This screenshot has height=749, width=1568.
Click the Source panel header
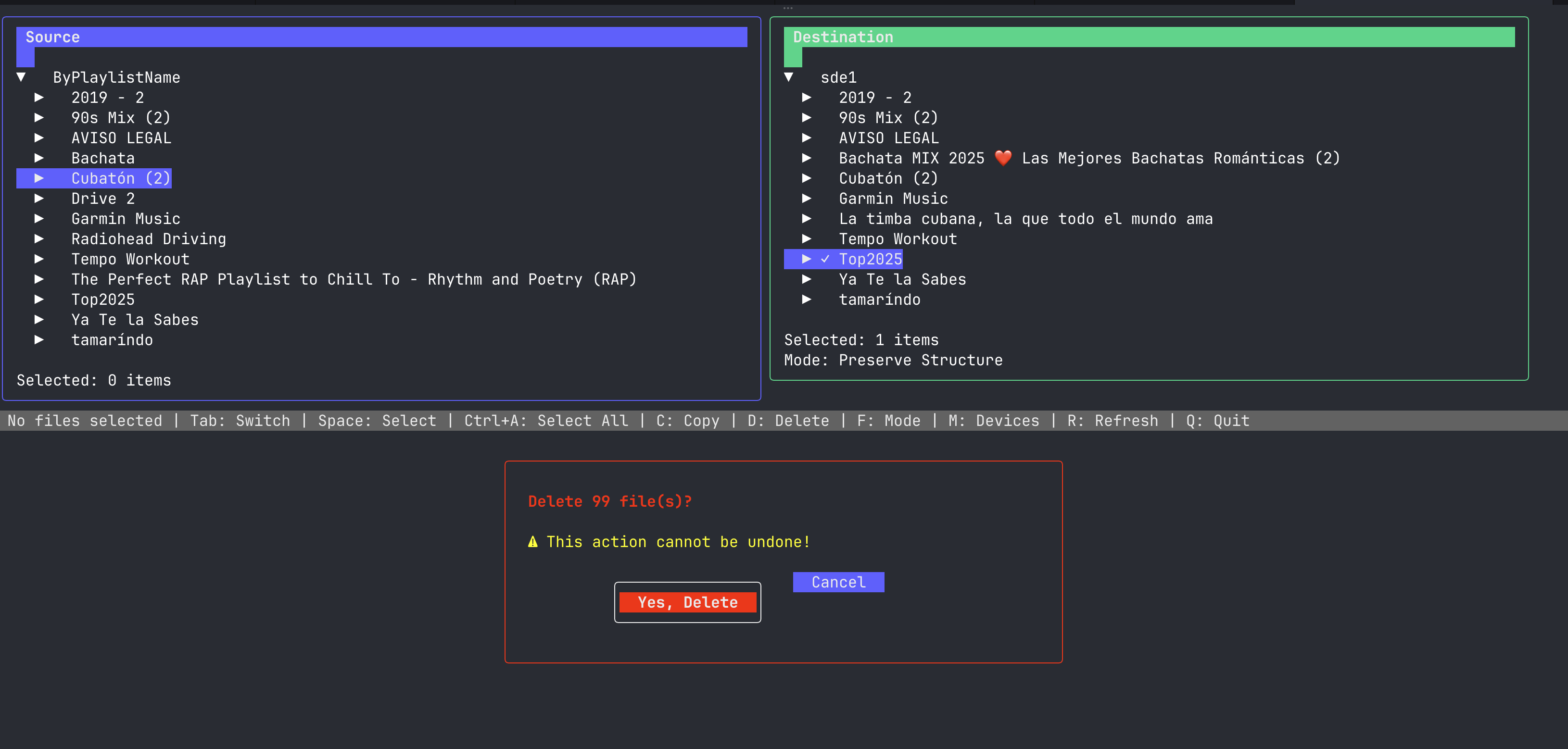pos(53,37)
